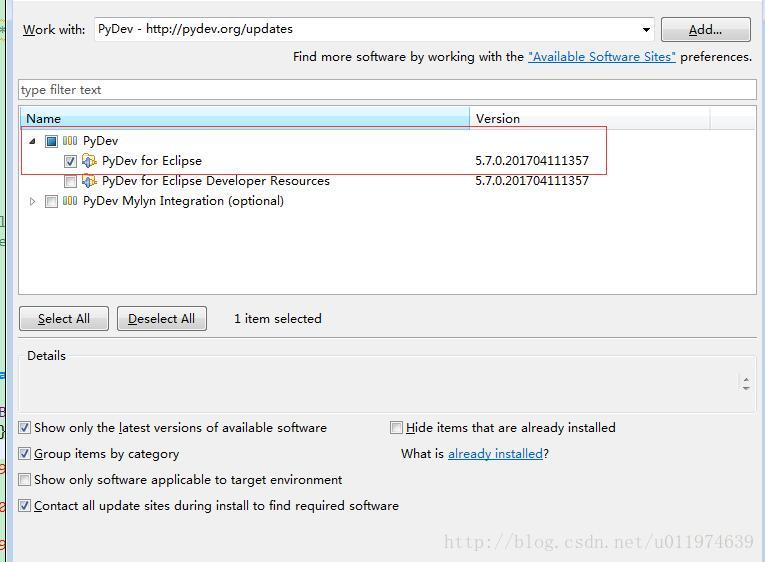Sort by the Name column header
The height and width of the screenshot is (562, 765).
[244, 119]
